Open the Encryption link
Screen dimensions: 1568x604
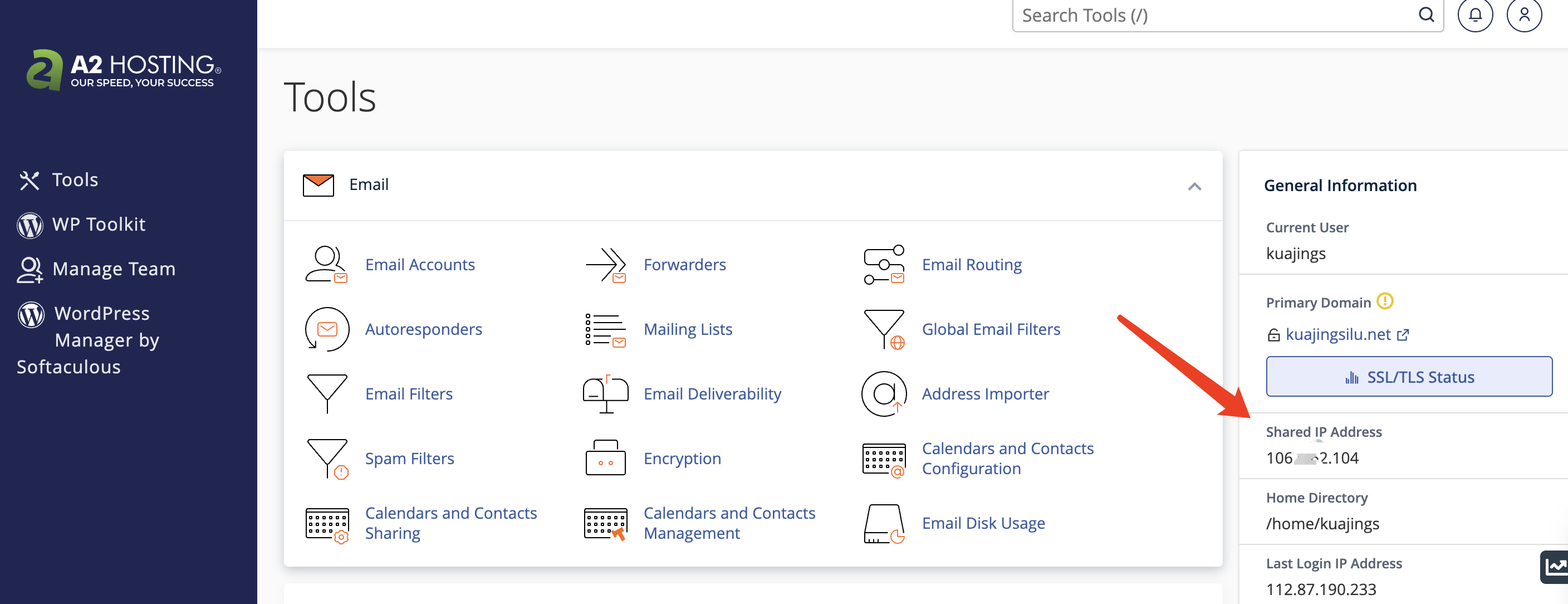click(x=682, y=459)
